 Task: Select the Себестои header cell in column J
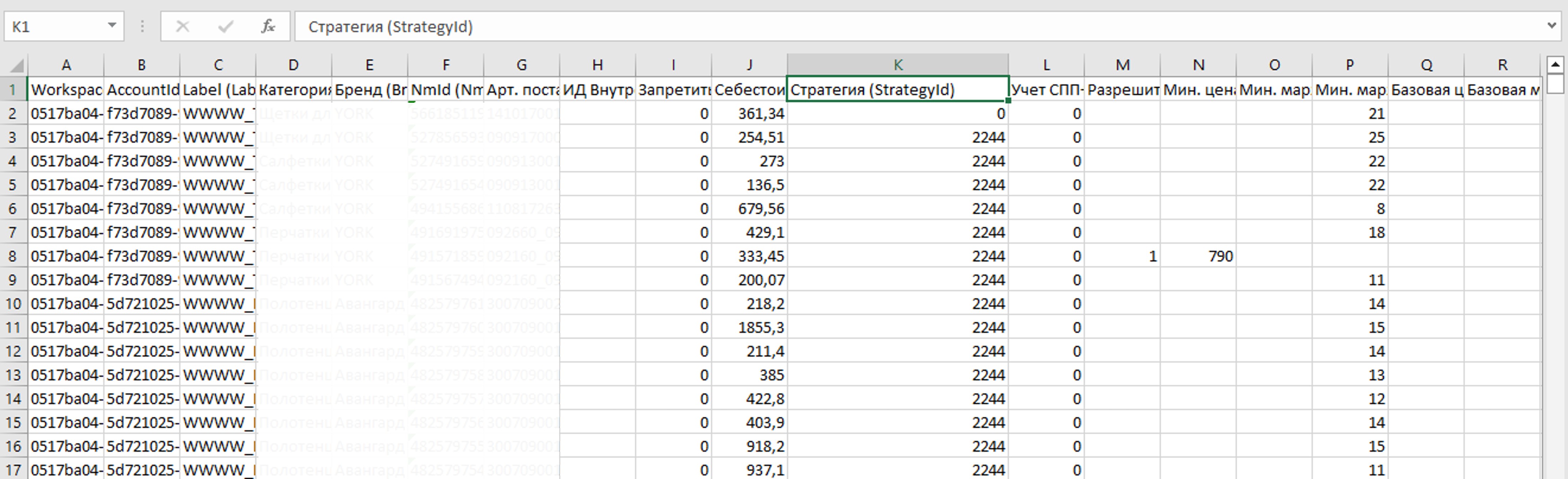[x=749, y=90]
